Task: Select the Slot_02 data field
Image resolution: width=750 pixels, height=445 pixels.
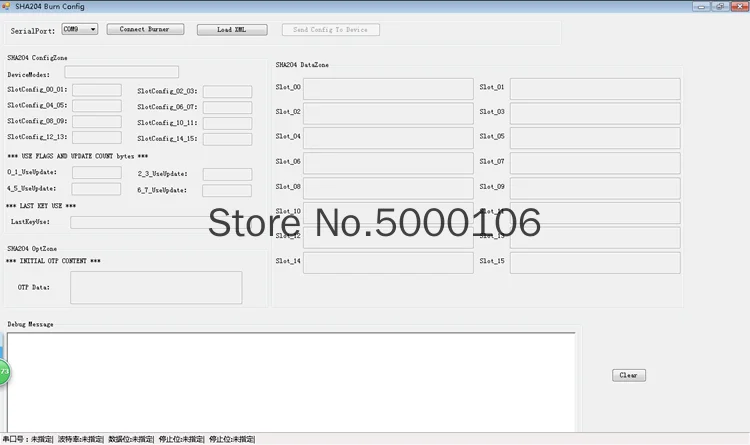Action: 388,113
